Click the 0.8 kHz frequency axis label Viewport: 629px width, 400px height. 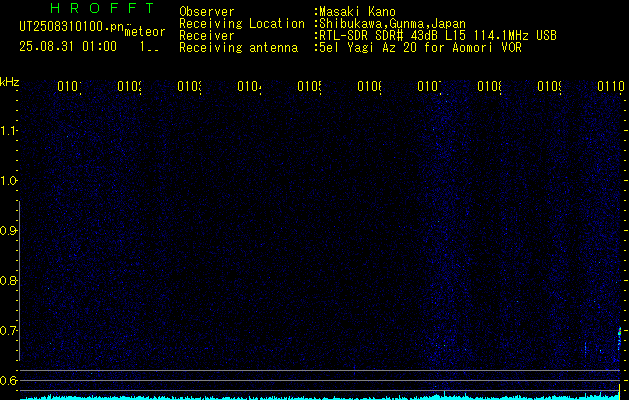point(8,280)
